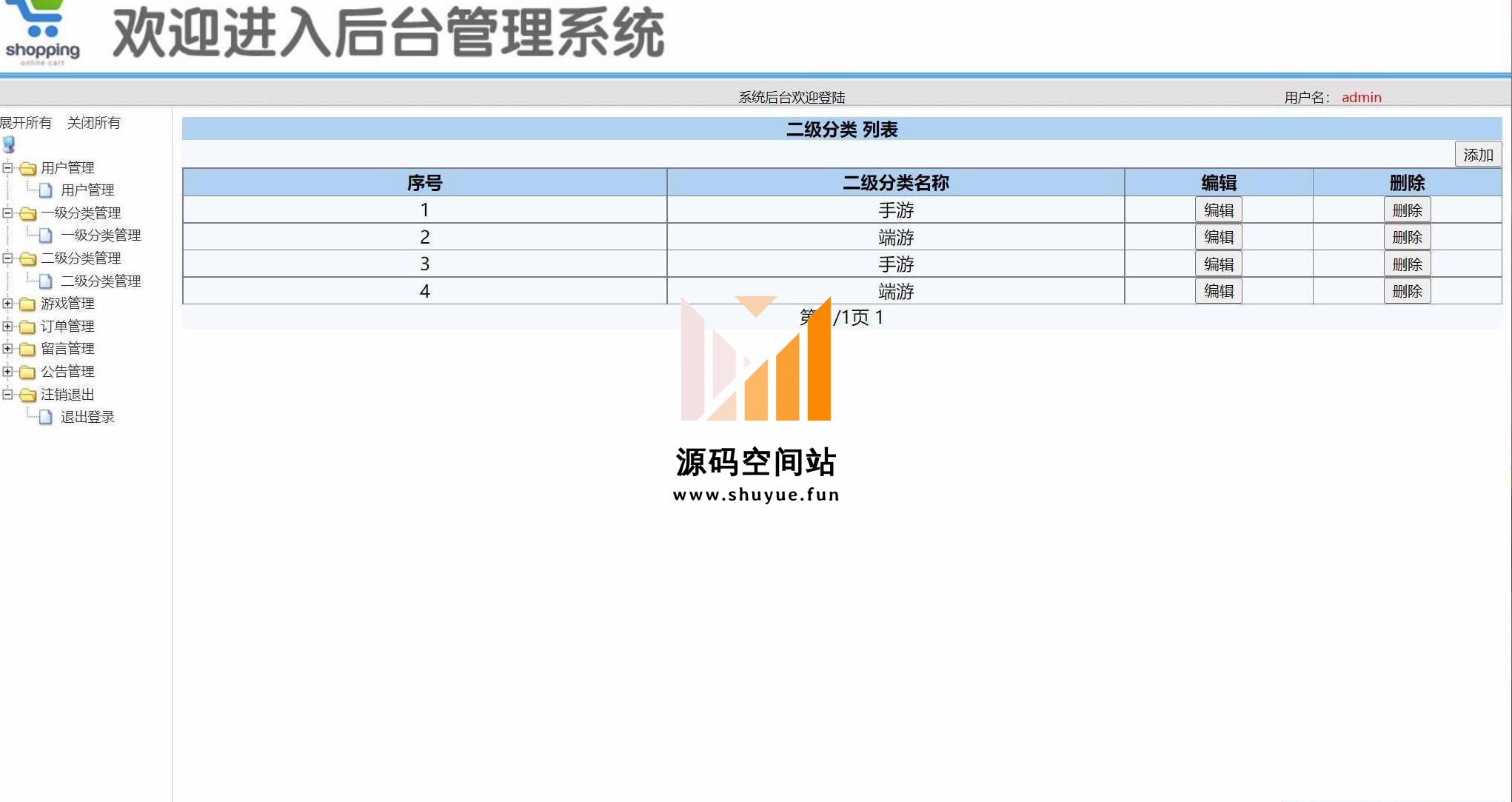This screenshot has width=1512, height=802.
Task: Click the 二级分类管理 page document icon
Action: pyautogui.click(x=46, y=281)
